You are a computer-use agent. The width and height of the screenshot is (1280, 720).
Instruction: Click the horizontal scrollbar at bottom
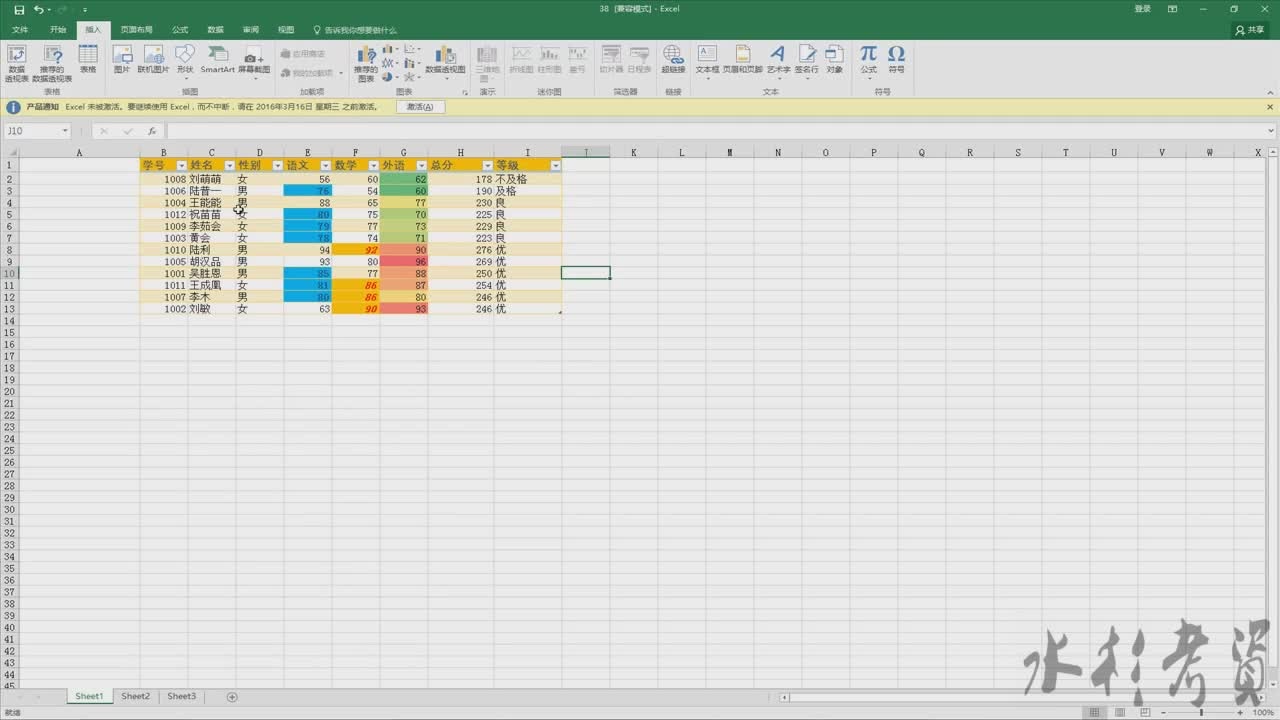tap(1020, 696)
